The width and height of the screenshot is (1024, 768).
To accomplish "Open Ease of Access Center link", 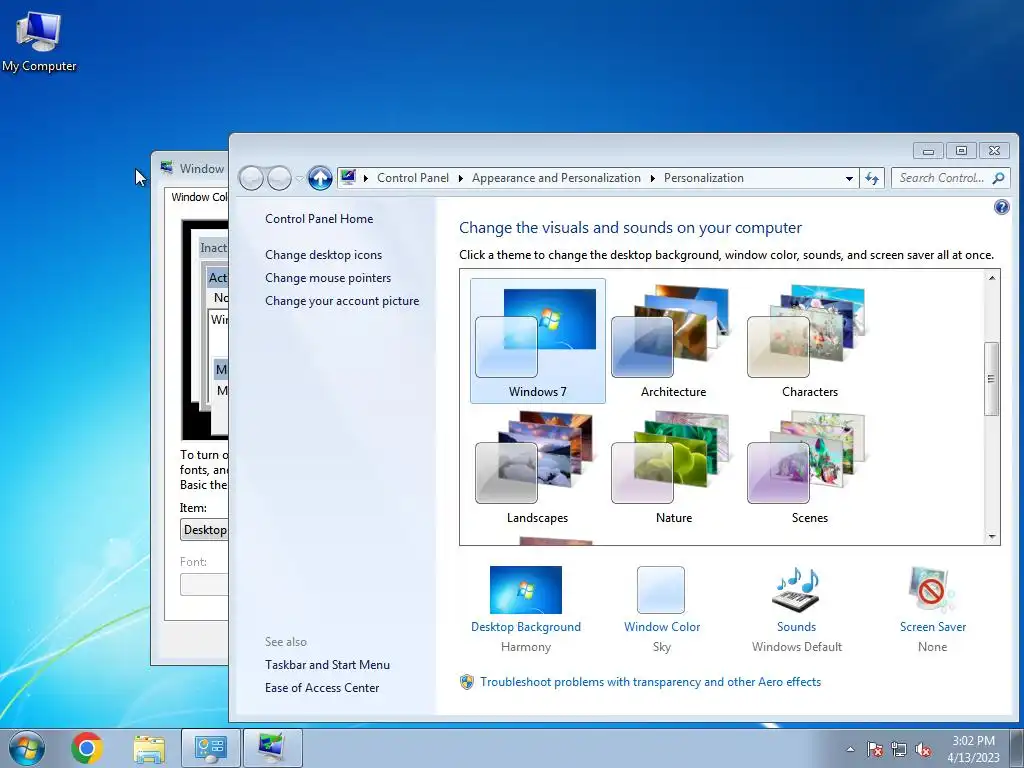I will tap(322, 688).
